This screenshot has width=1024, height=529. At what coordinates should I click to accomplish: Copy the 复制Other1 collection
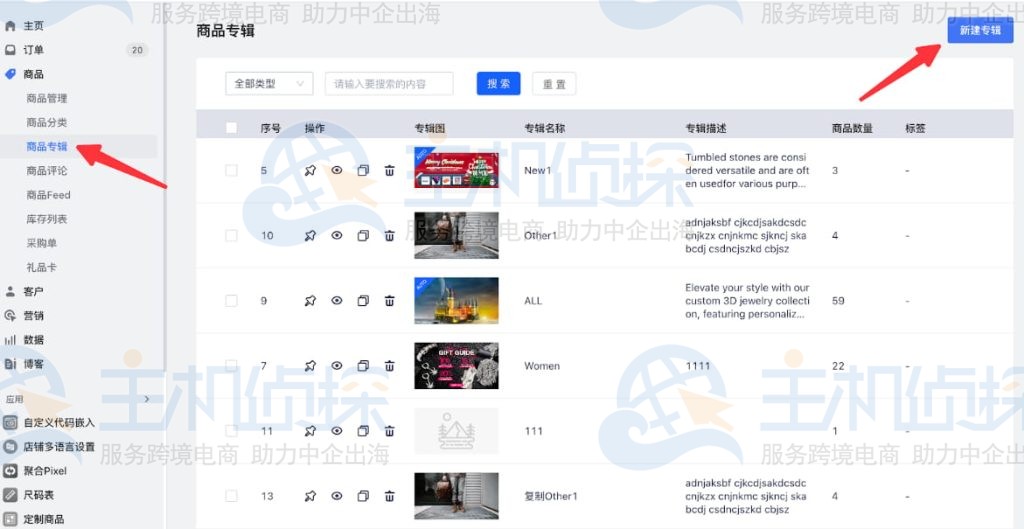(x=363, y=496)
